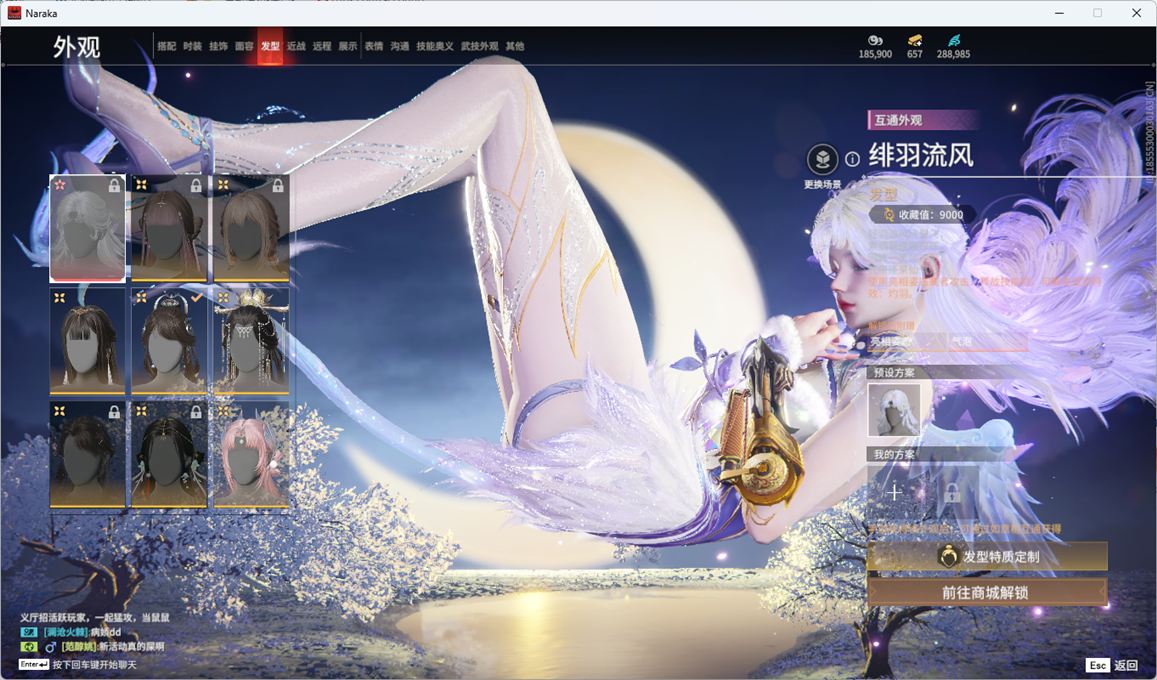Click the red star badge on white hairstyle
Screen dimensions: 1157x680
coord(60,184)
